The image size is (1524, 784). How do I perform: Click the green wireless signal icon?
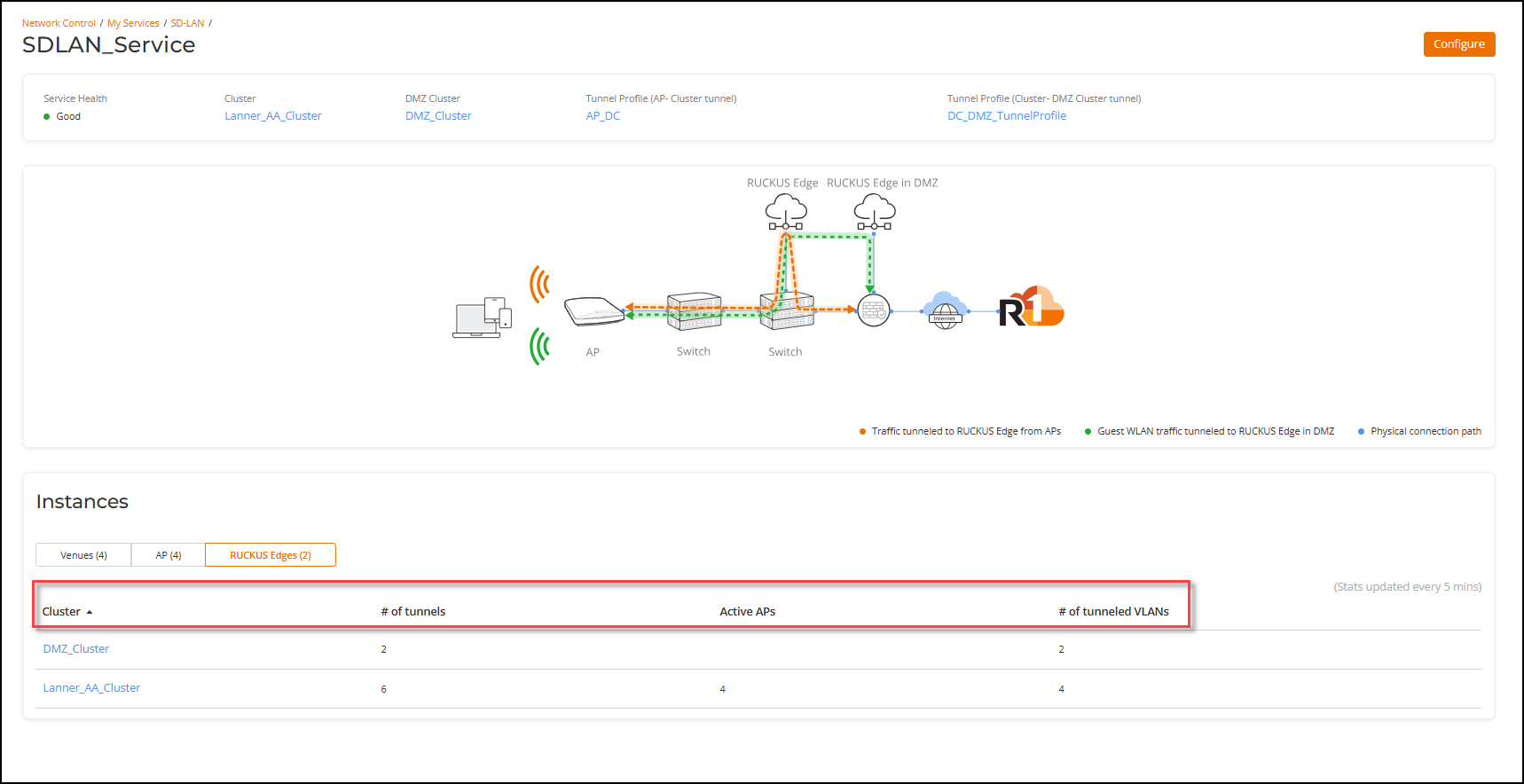(539, 346)
